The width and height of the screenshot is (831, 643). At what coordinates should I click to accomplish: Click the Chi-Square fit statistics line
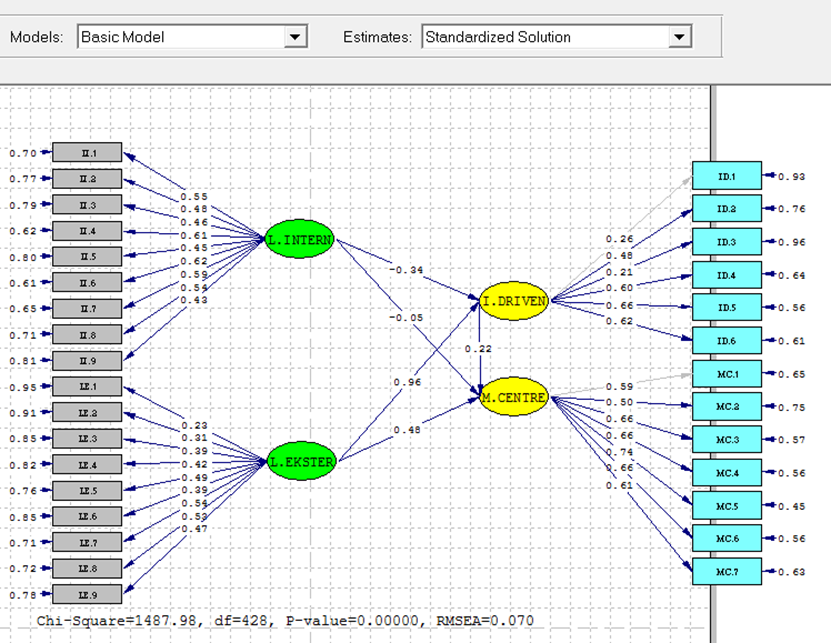click(x=285, y=620)
